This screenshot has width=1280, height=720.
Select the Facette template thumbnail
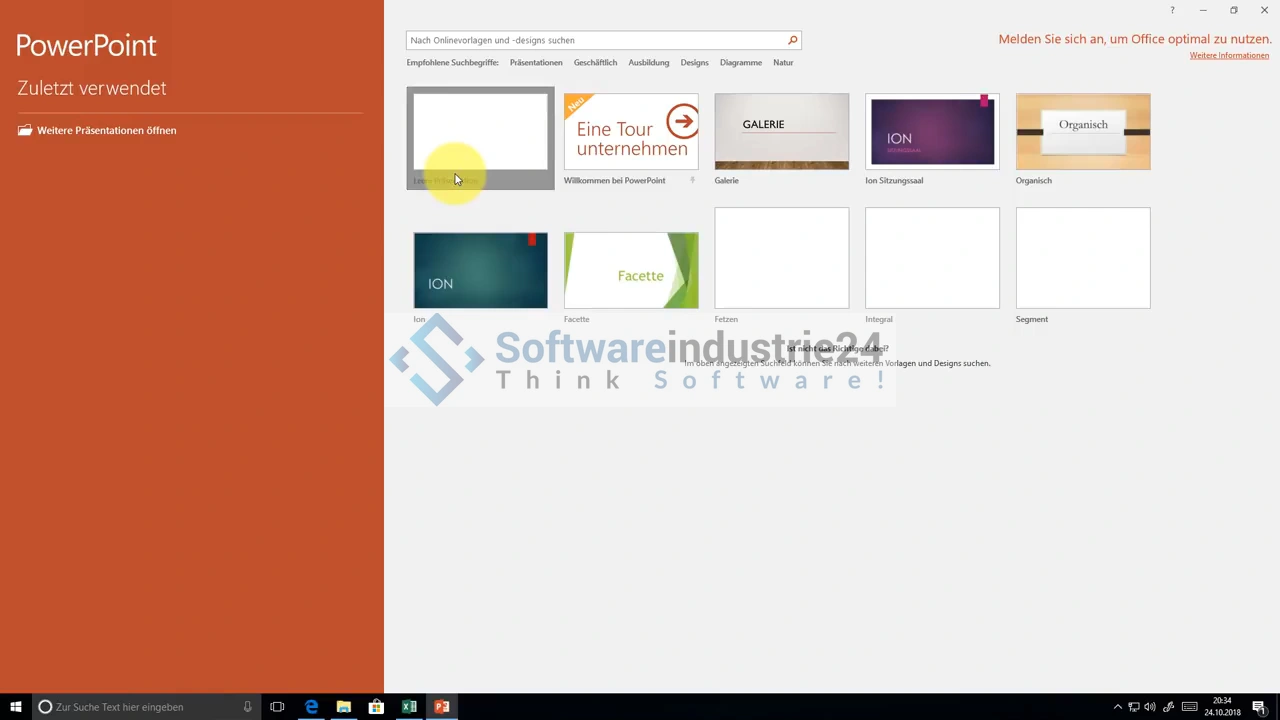click(631, 270)
